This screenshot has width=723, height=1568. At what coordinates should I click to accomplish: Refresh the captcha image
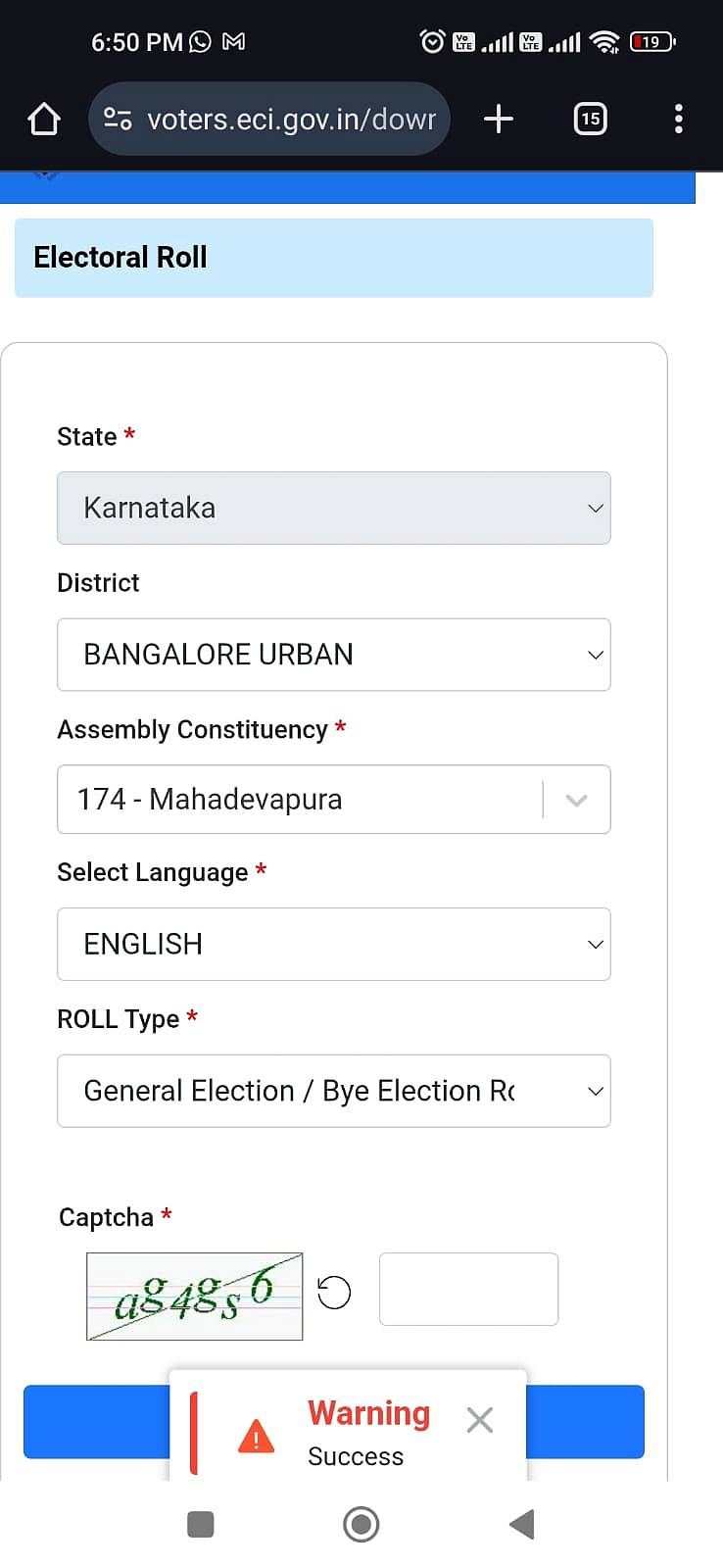(334, 1293)
